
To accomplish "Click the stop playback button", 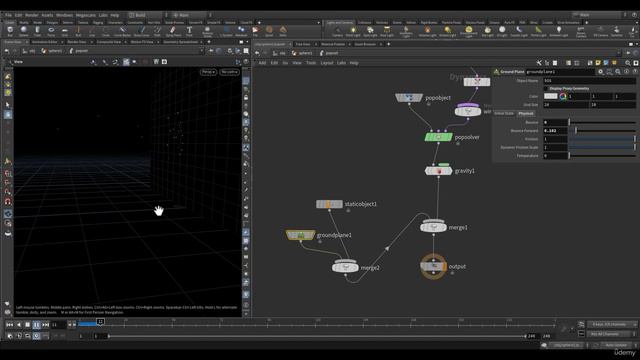I will 27,324.
